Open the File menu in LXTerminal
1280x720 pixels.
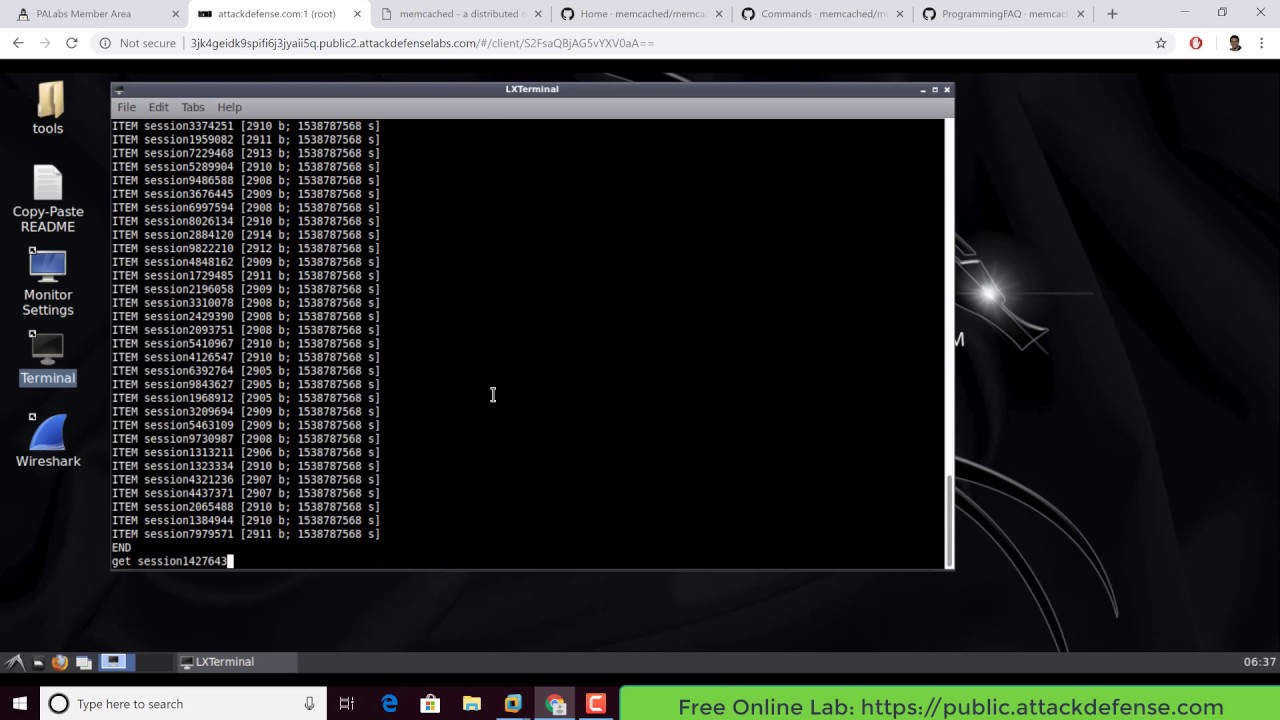point(126,107)
